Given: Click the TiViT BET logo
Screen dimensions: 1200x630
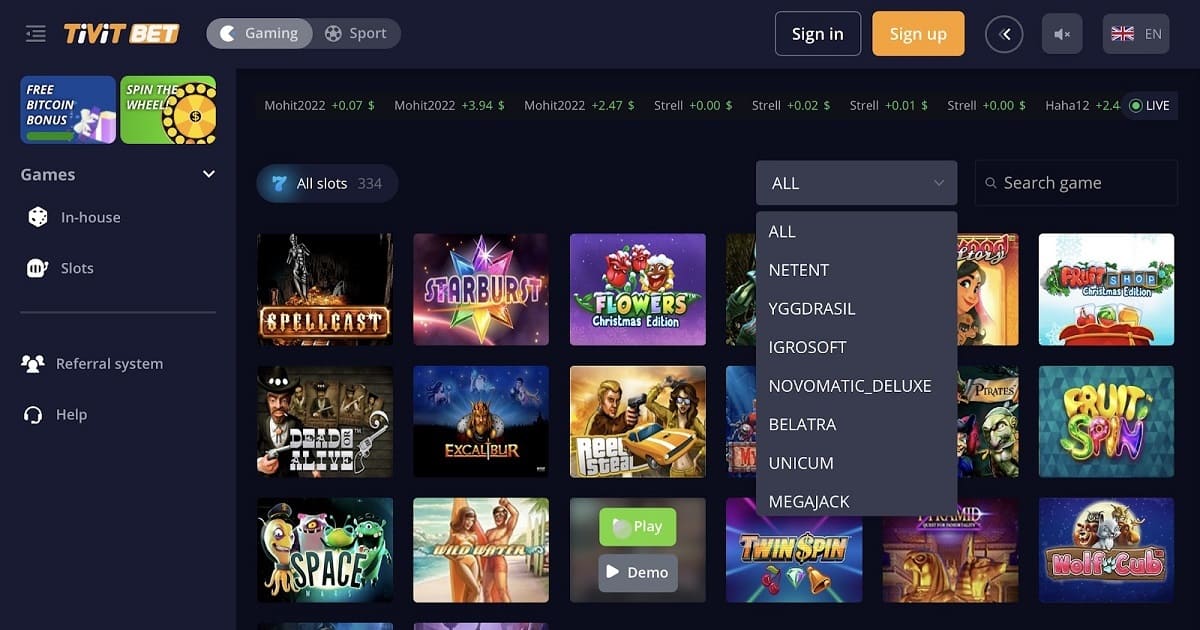Looking at the screenshot, I should pyautogui.click(x=121, y=34).
